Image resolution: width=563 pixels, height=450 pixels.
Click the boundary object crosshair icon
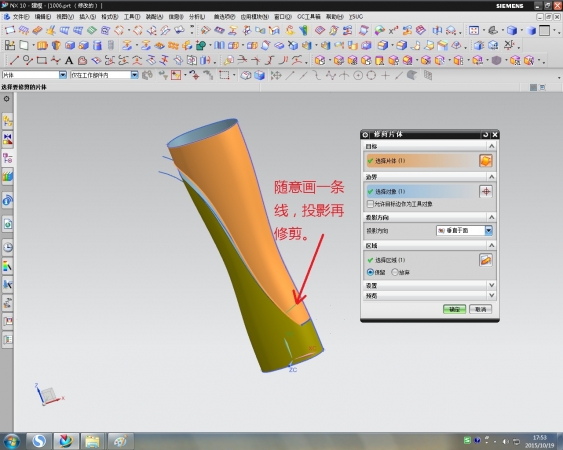(x=485, y=191)
